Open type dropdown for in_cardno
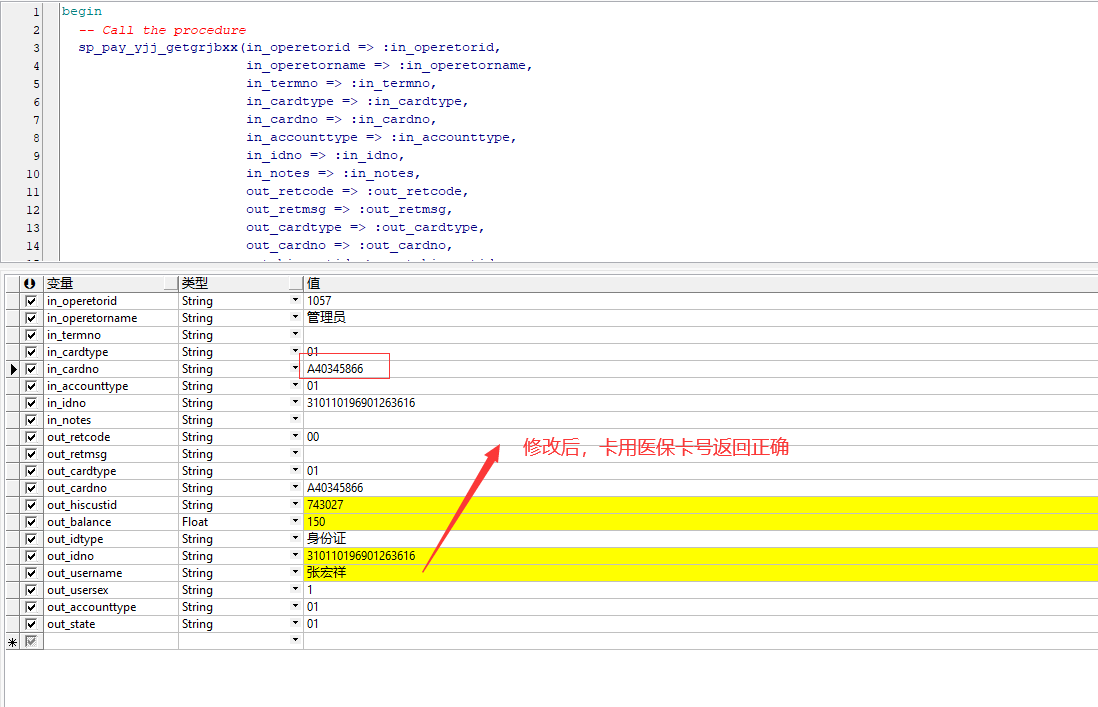Screen dimensions: 1098x707 296,368
